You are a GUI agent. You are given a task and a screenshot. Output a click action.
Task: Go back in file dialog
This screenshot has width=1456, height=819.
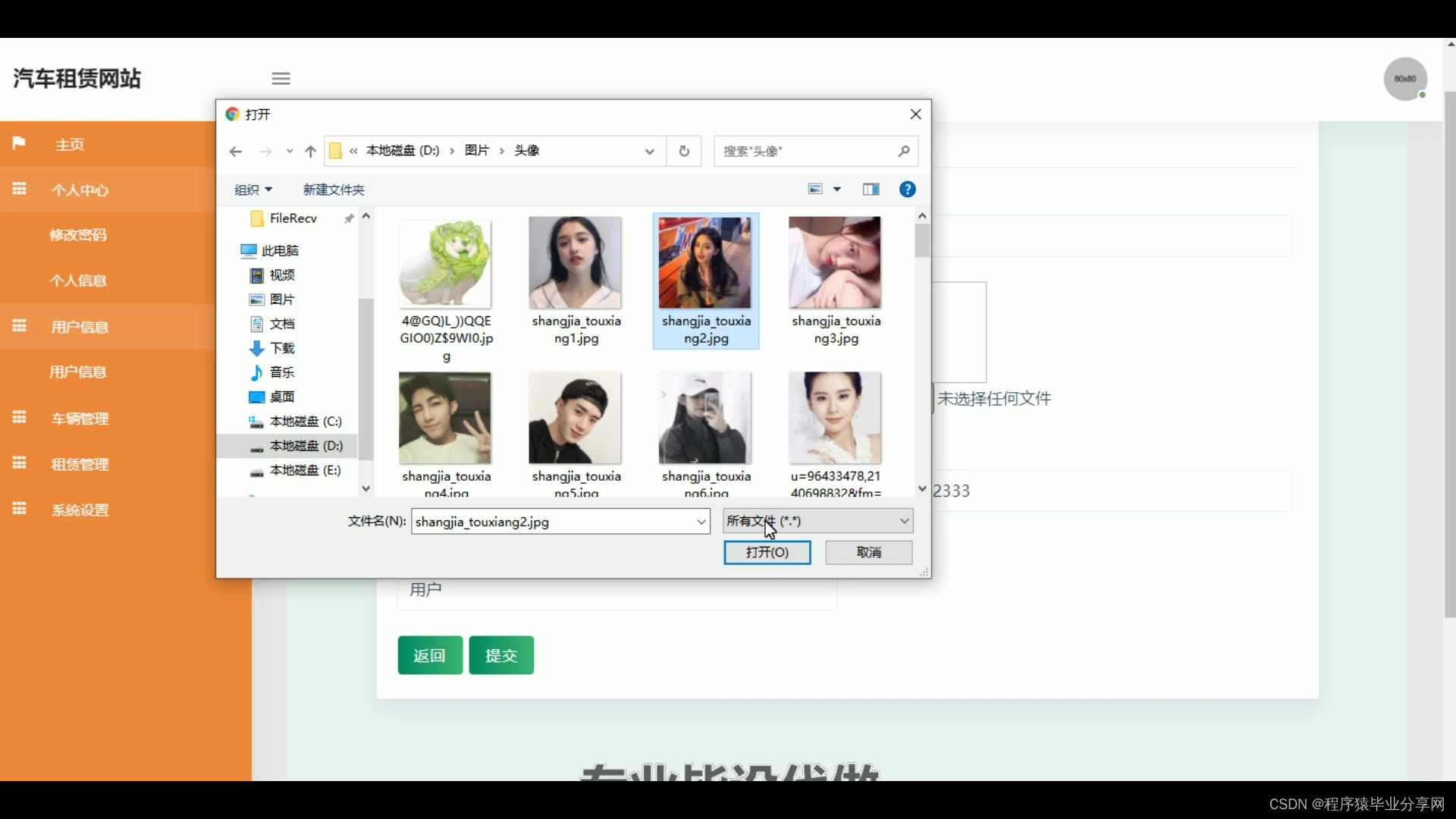point(236,151)
